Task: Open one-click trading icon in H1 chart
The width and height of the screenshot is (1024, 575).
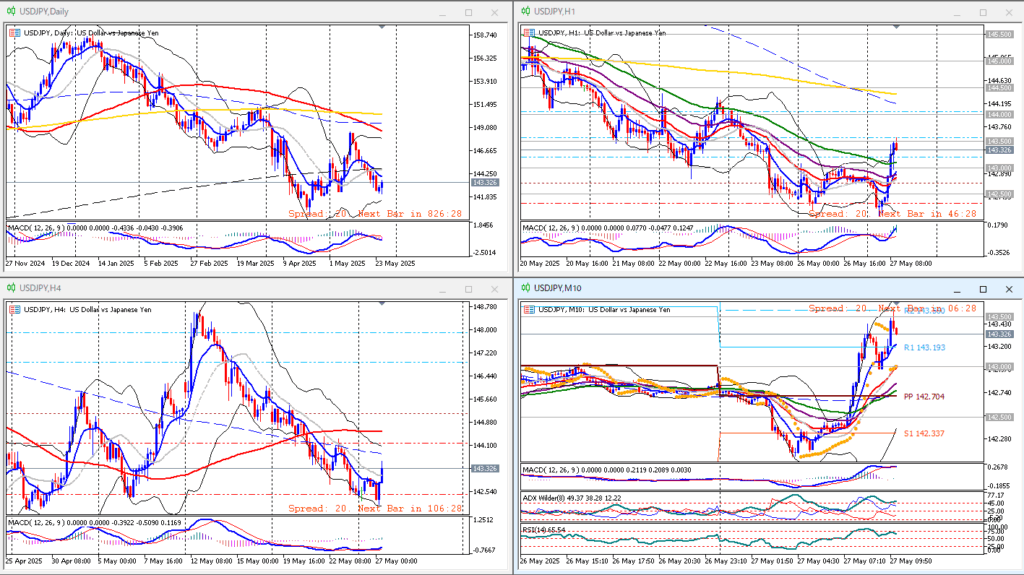Action: click(x=529, y=33)
